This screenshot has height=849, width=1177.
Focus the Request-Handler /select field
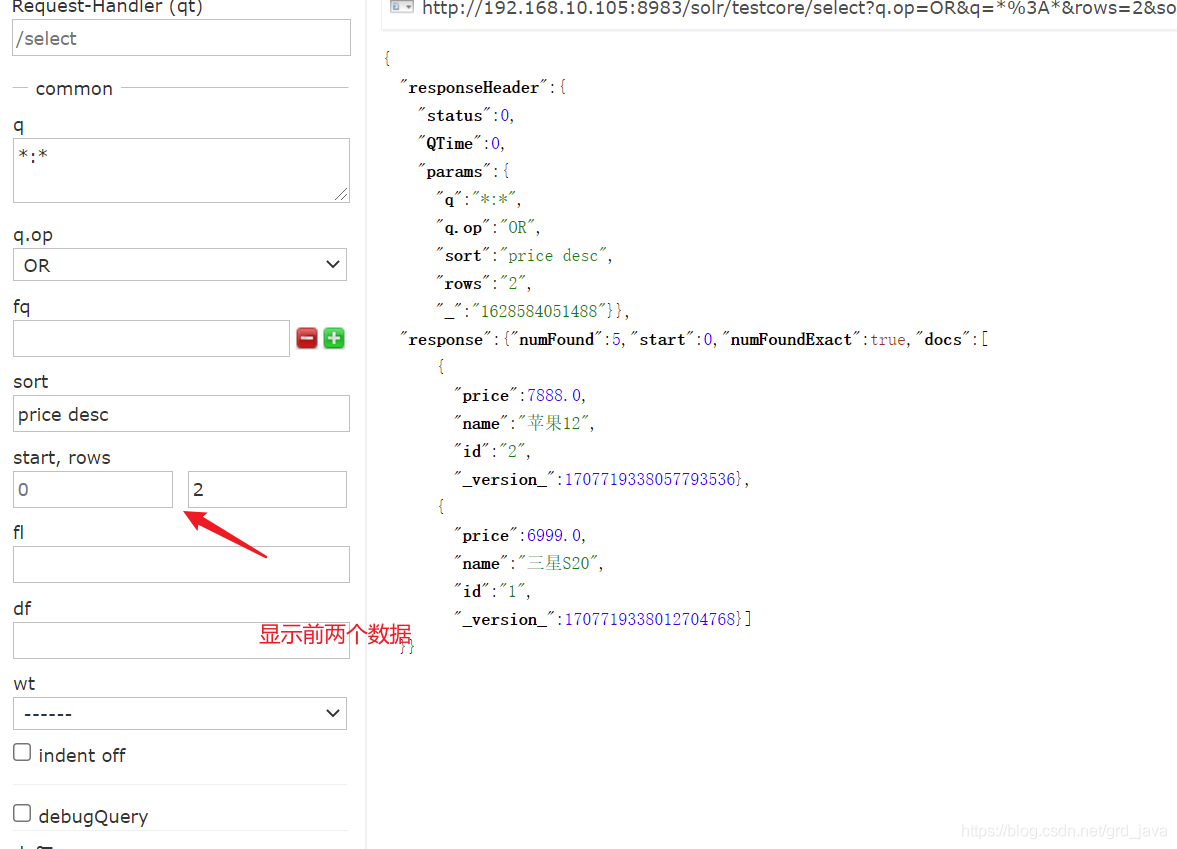tap(182, 38)
